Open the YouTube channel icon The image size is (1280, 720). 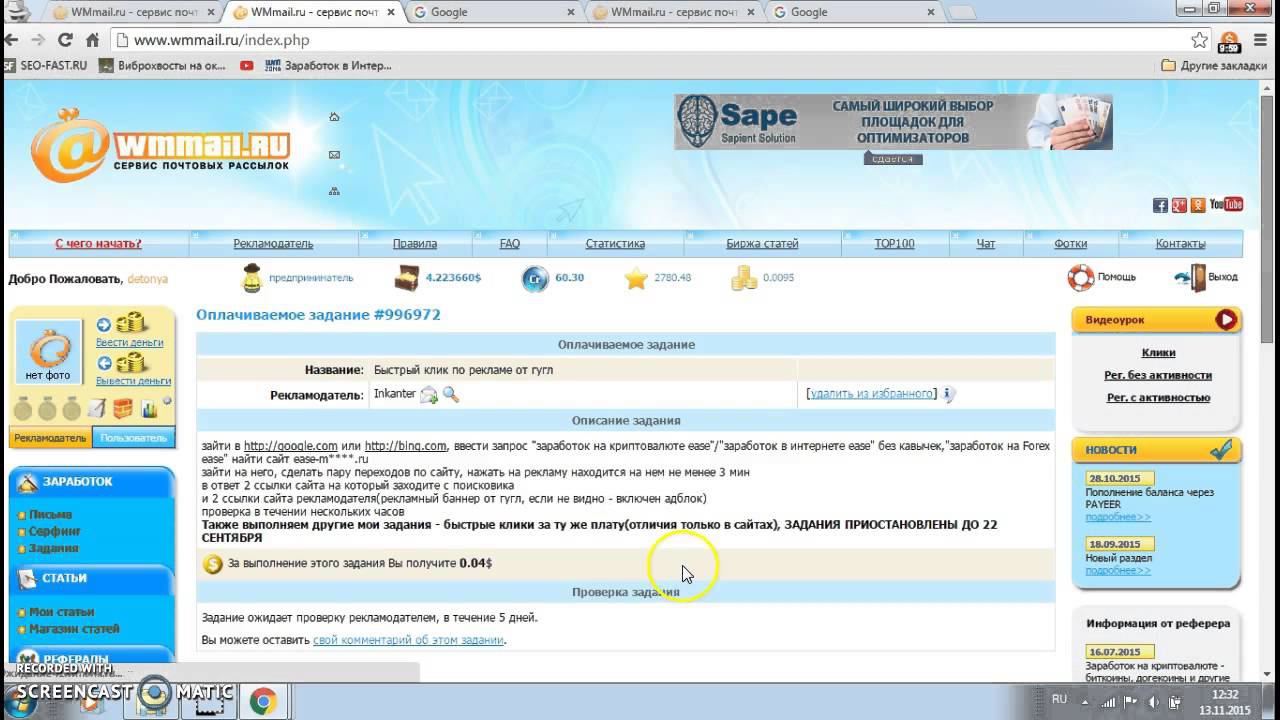tap(1226, 205)
